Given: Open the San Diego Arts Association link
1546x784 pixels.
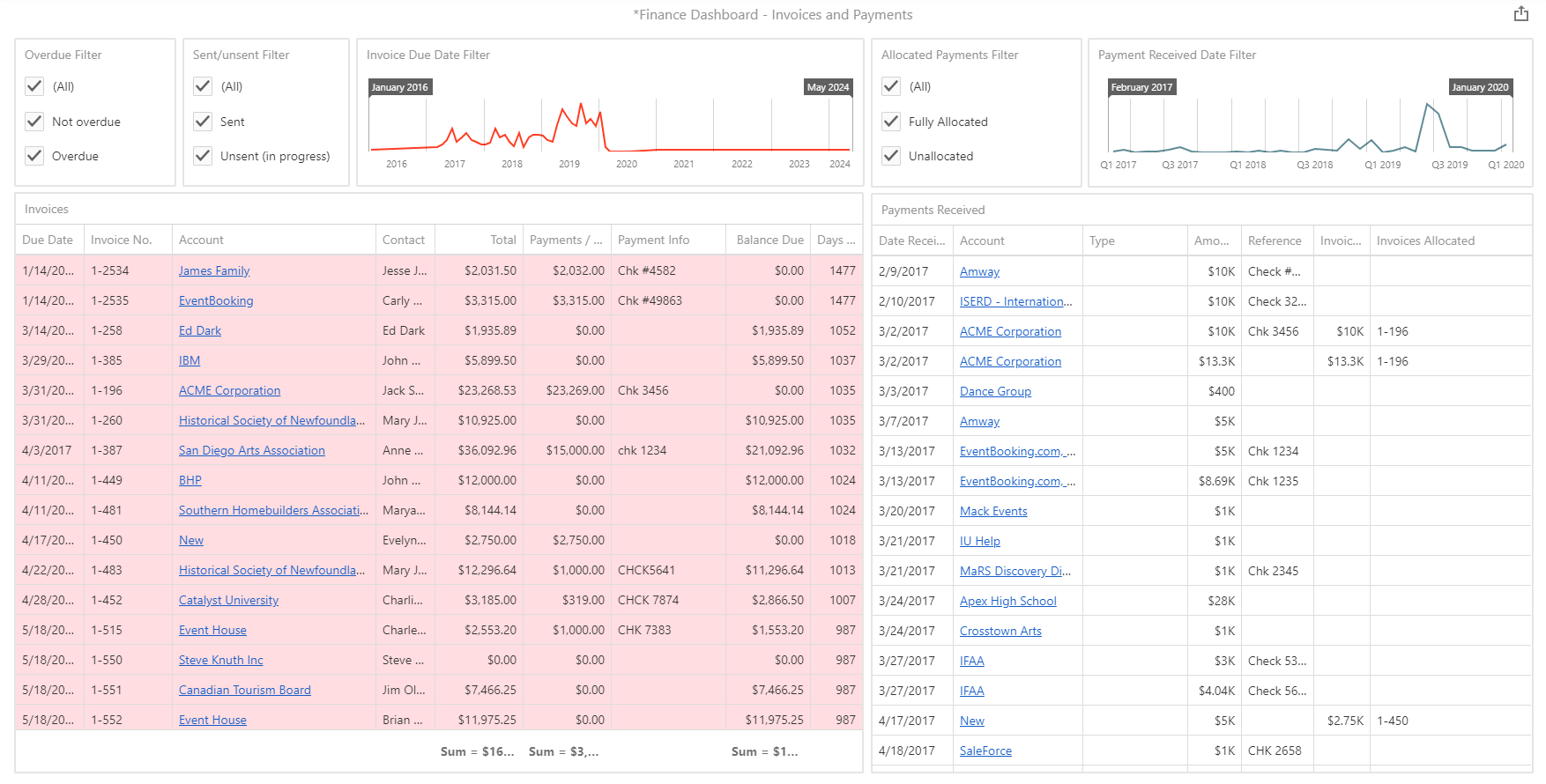Looking at the screenshot, I should 252,450.
